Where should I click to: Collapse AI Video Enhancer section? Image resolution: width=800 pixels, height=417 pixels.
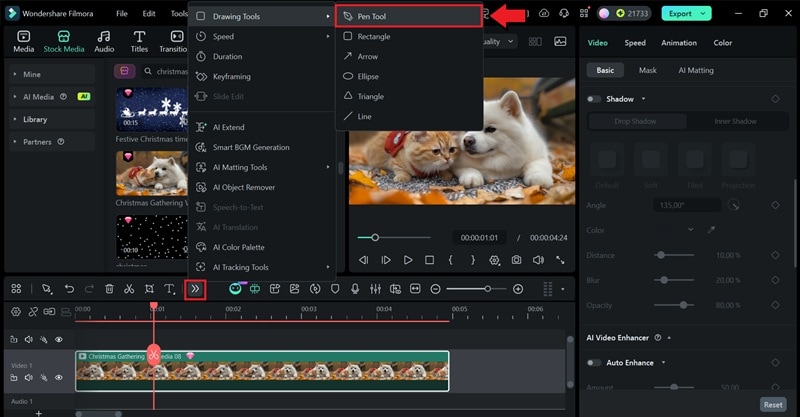pos(669,338)
